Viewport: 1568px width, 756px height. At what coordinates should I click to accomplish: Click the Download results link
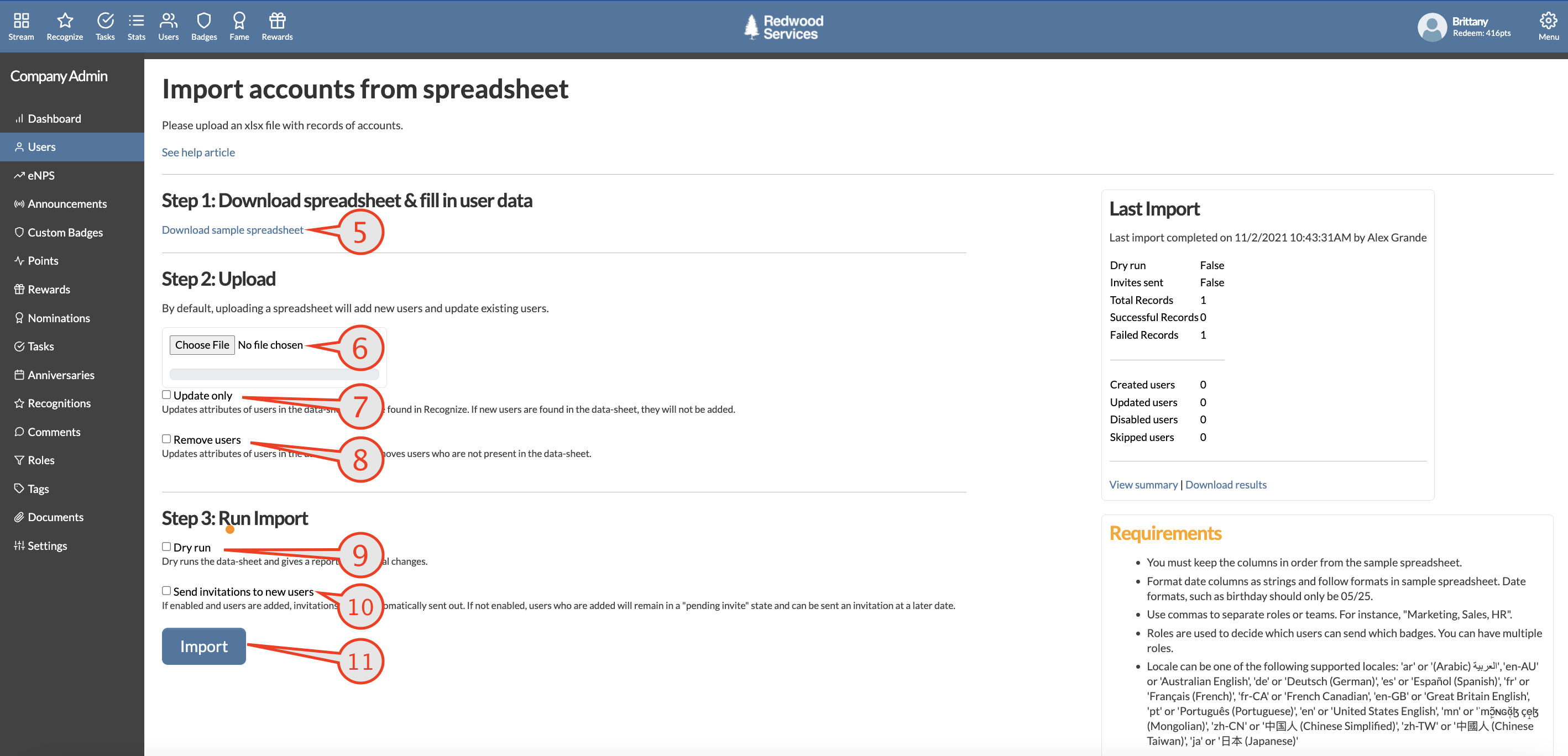(x=1226, y=485)
